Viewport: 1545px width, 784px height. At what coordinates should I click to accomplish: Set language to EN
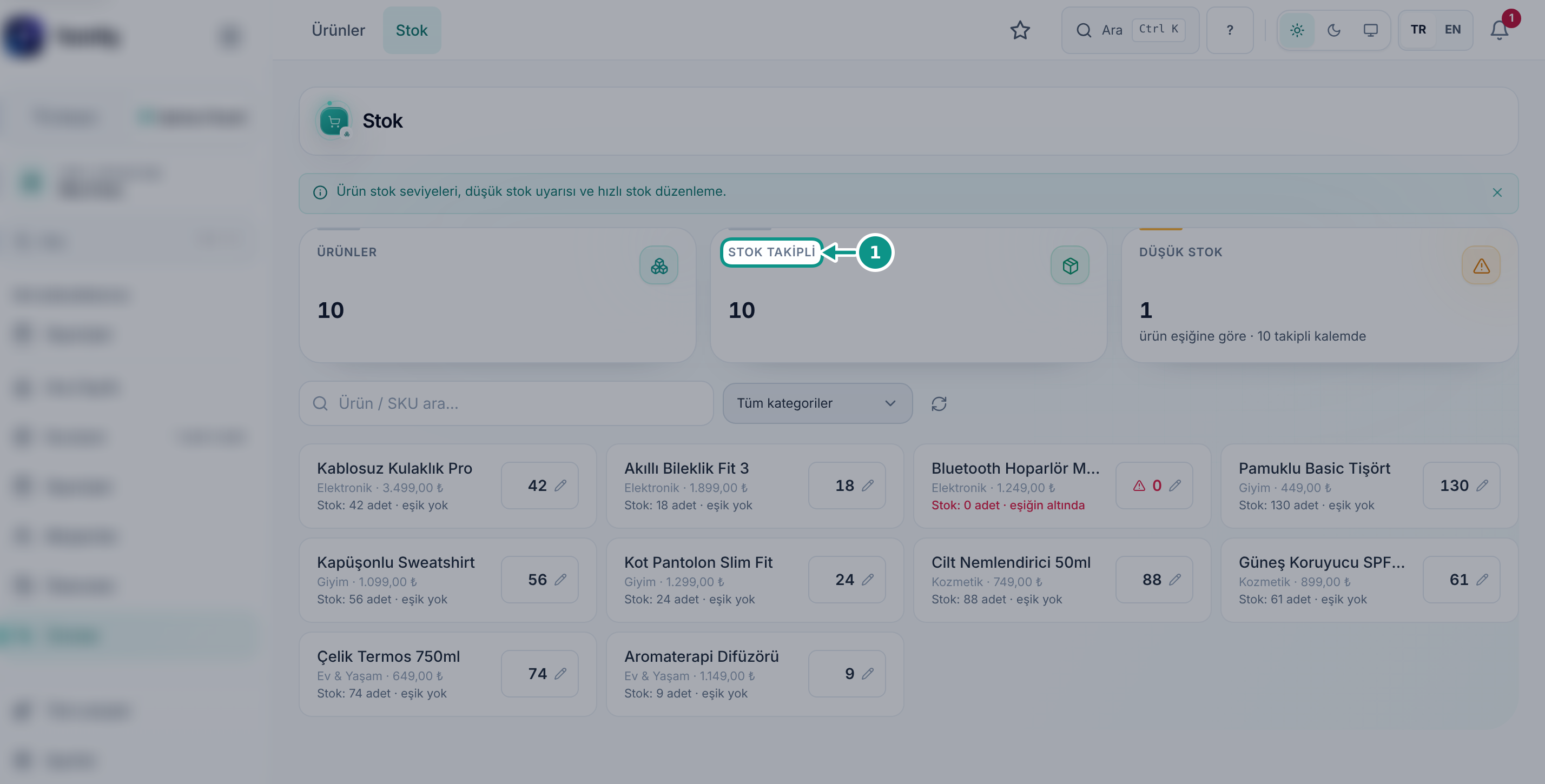[1452, 30]
